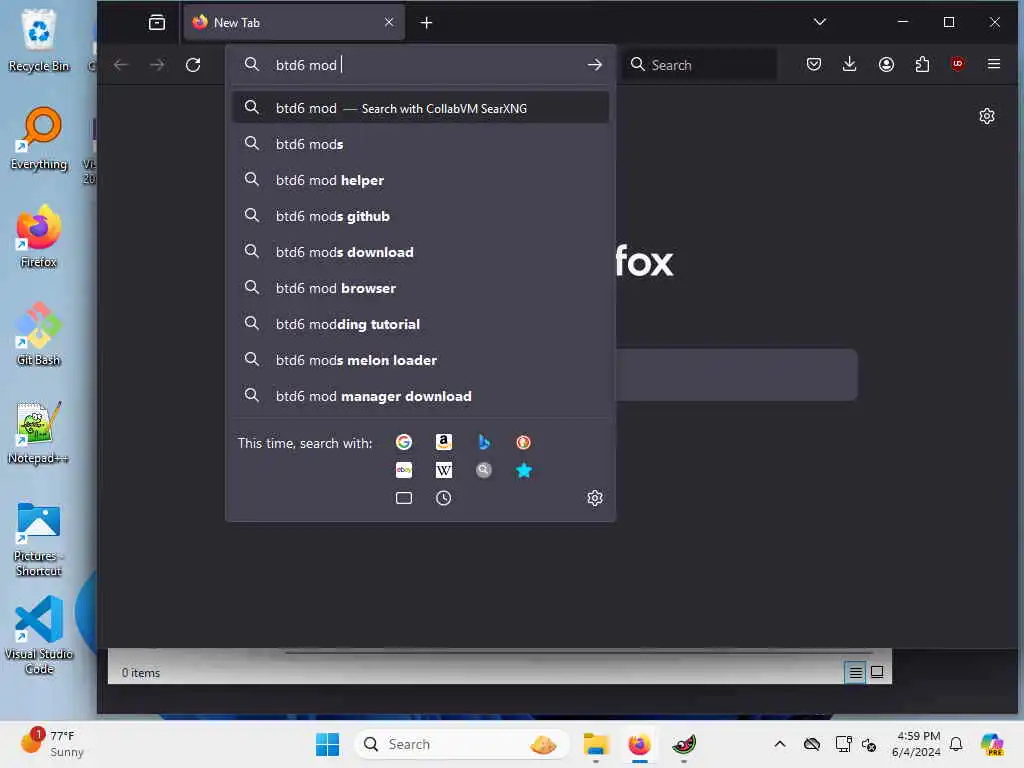Viewport: 1024px width, 768px height.
Task: Search bookmarks via blue star icon
Action: (x=523, y=470)
